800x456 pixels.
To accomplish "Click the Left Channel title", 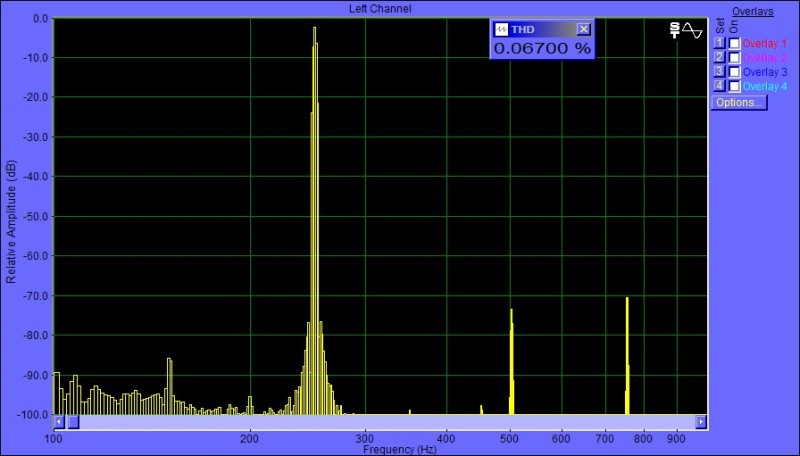I will point(380,9).
